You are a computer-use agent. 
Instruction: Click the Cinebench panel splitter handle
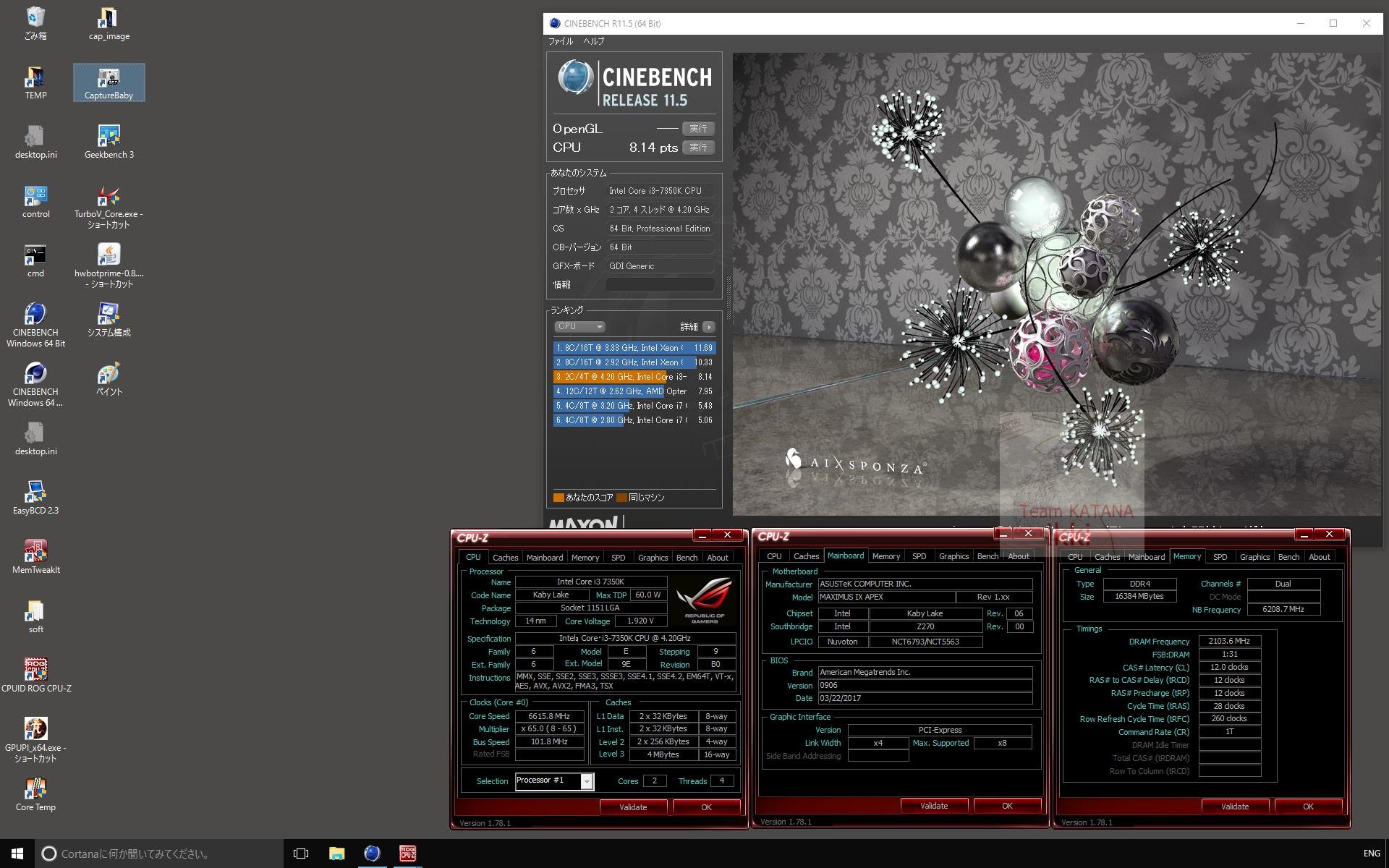point(728,298)
